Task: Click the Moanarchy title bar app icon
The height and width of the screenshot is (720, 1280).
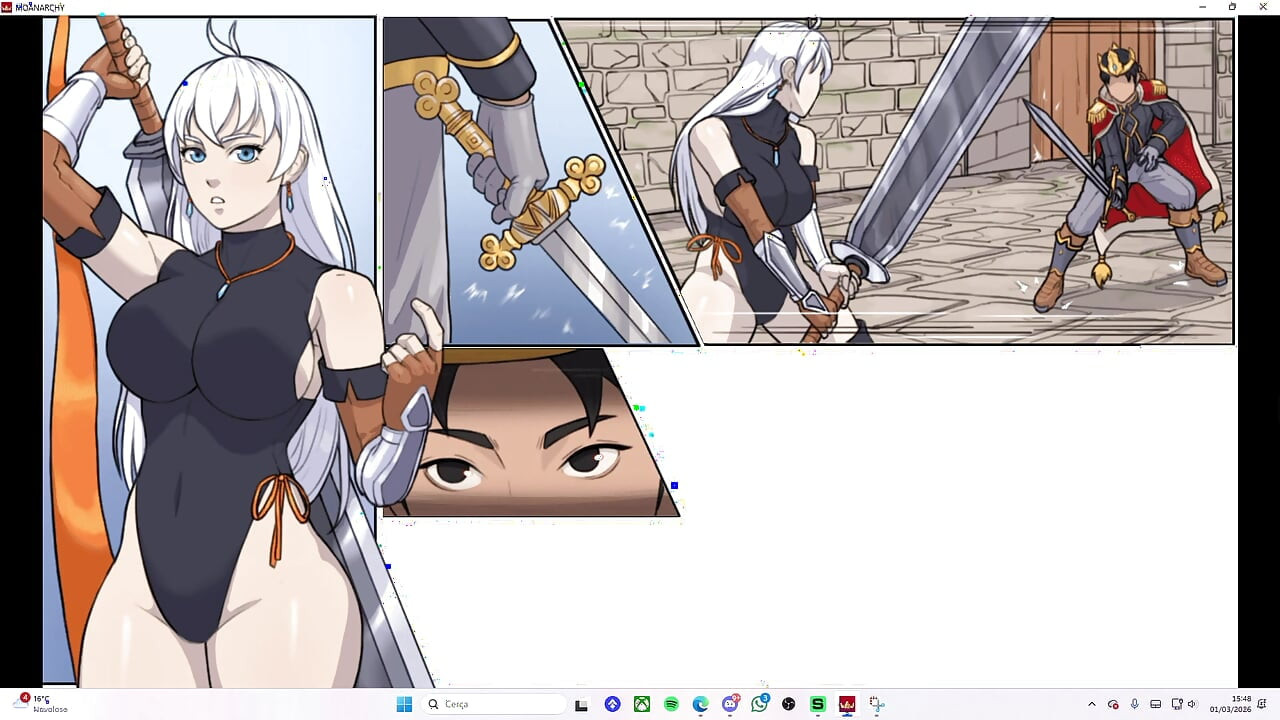Action: point(7,7)
